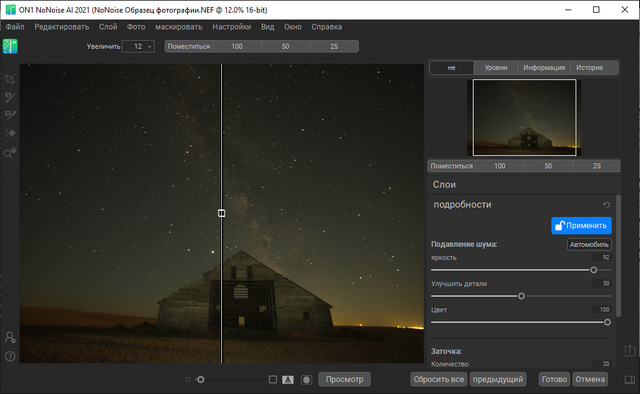640x394 pixels.
Task: Pick the eraser/retouch tool icon
Action: coord(10,134)
